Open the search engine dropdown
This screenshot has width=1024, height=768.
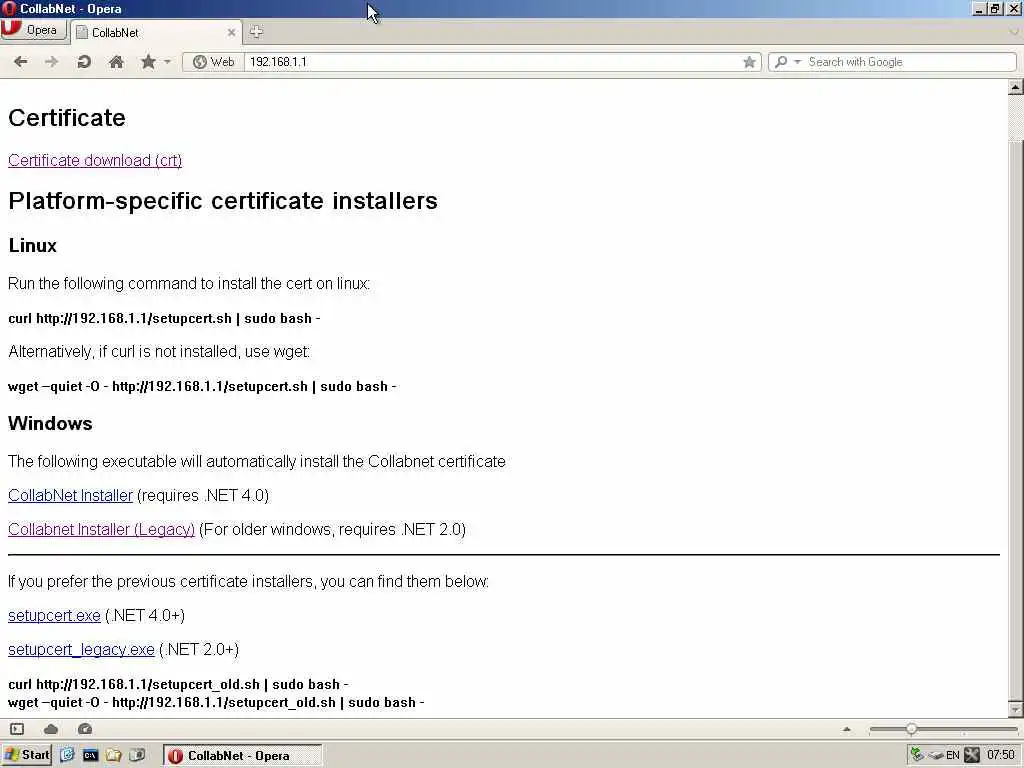[x=788, y=62]
